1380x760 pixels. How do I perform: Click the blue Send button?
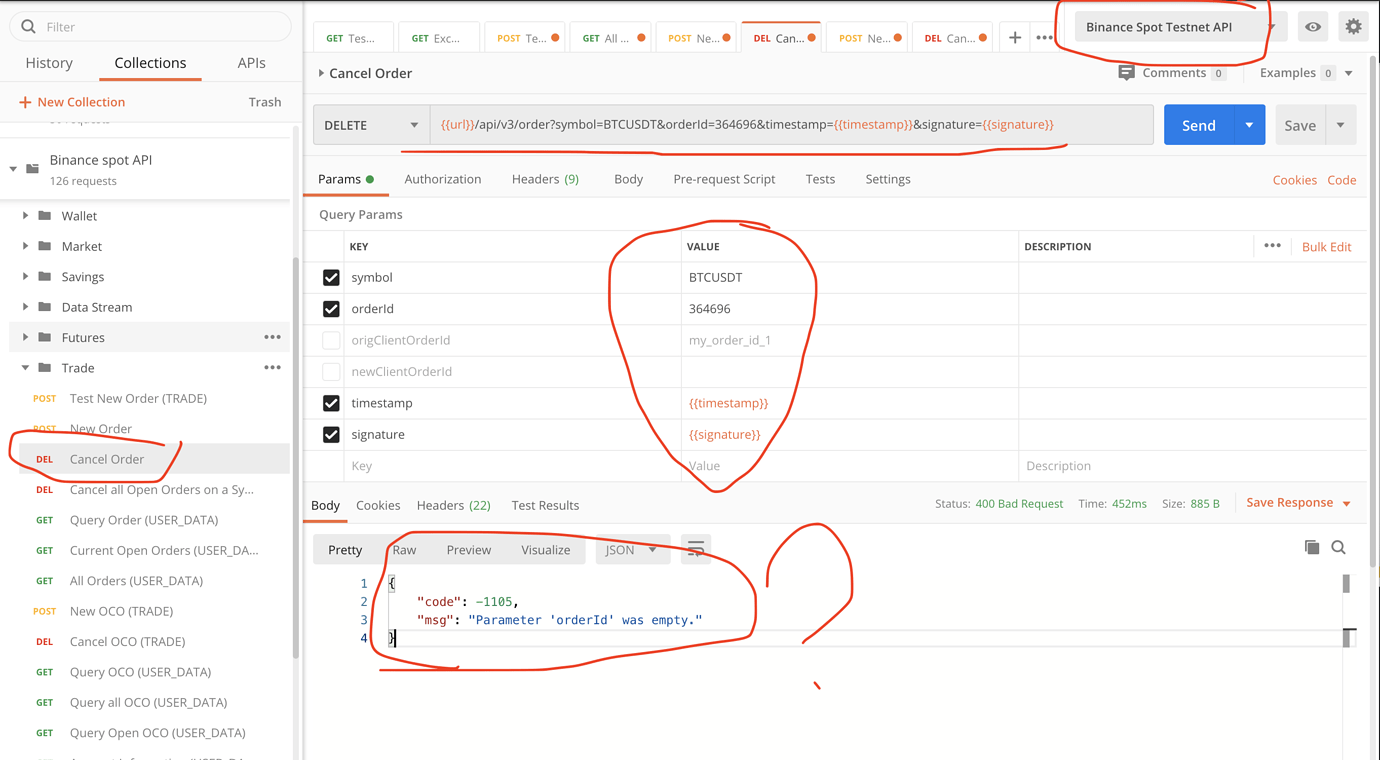coord(1198,125)
